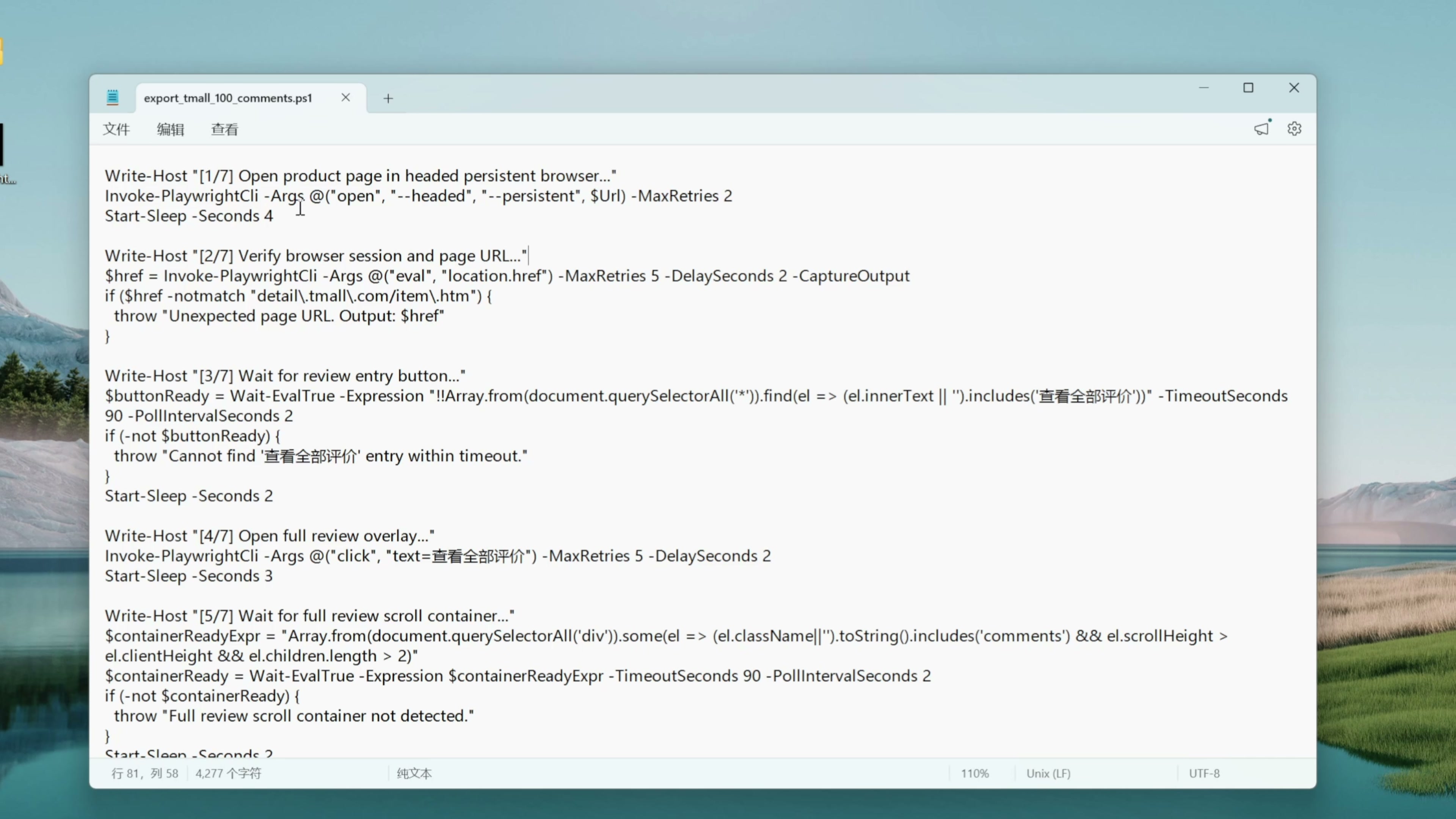Click the 4,277 个字符 character count
The width and height of the screenshot is (1456, 819).
228,773
